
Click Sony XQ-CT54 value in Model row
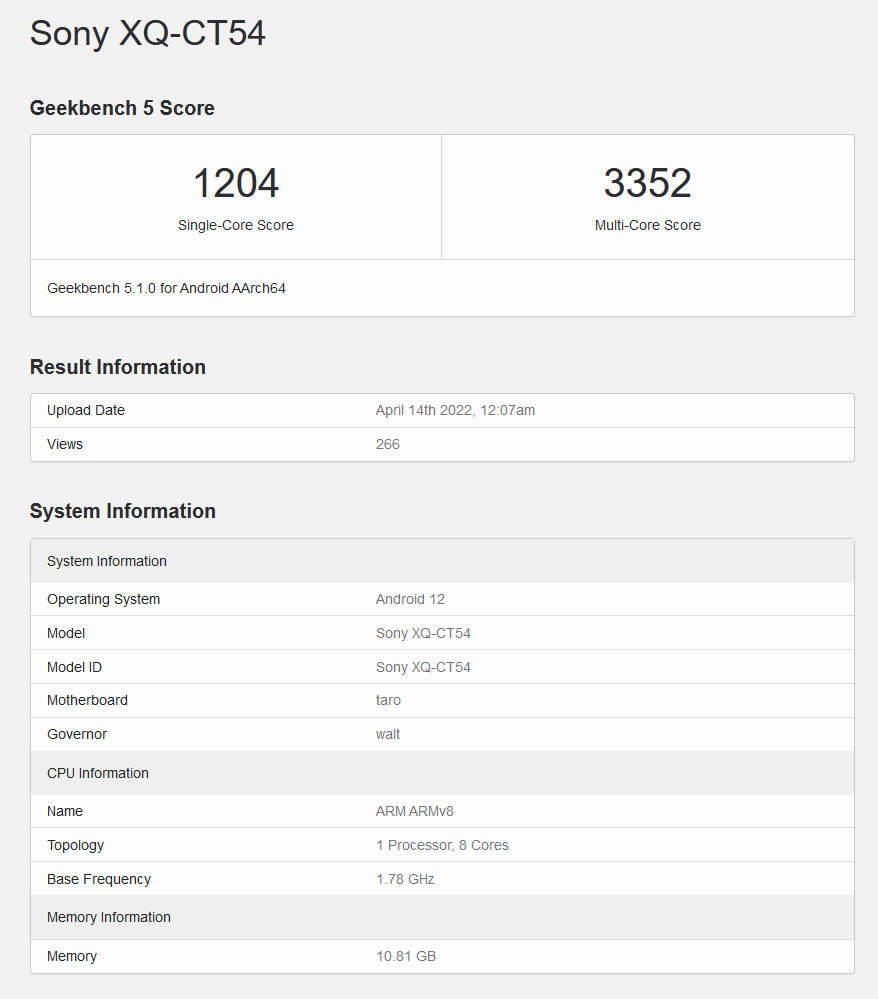click(x=423, y=633)
